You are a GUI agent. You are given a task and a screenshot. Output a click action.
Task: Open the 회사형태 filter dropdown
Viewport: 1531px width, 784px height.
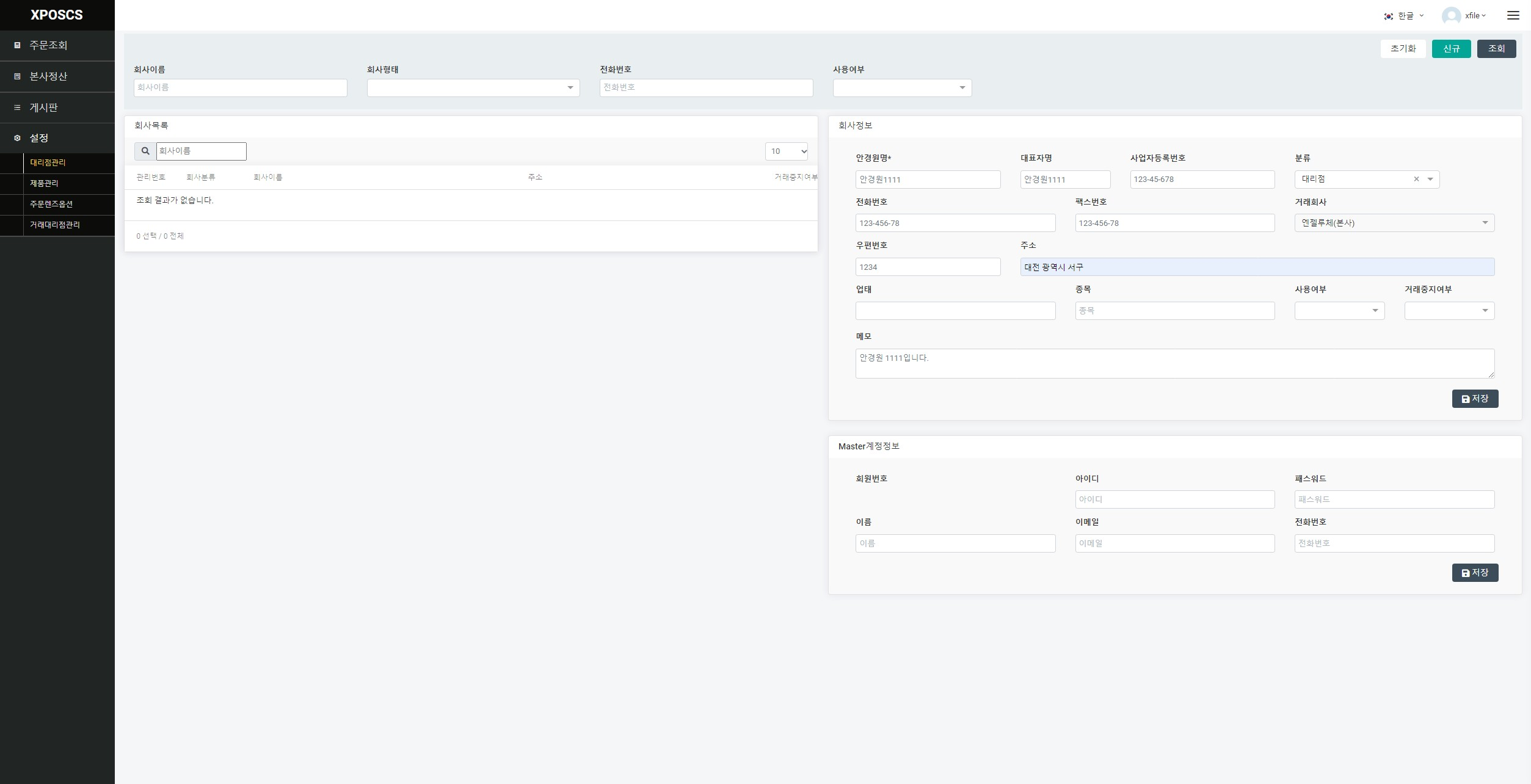tap(473, 88)
